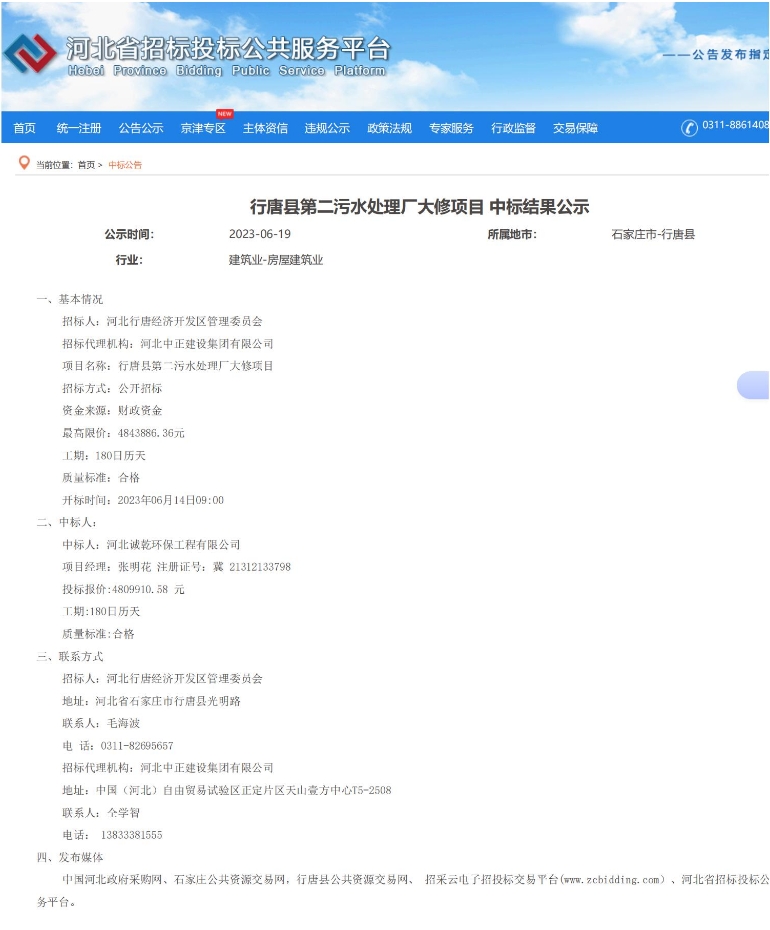The width and height of the screenshot is (770, 930).
Task: Click the hotline number 0311-8861408
Action: pyautogui.click(x=735, y=126)
